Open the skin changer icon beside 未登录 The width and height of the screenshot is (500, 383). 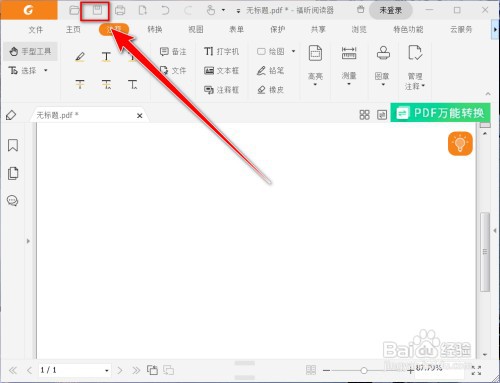click(x=361, y=9)
